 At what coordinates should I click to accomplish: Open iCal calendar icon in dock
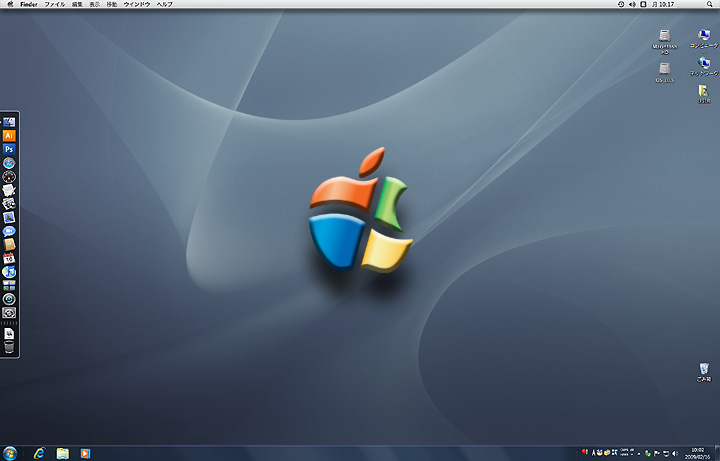point(9,258)
